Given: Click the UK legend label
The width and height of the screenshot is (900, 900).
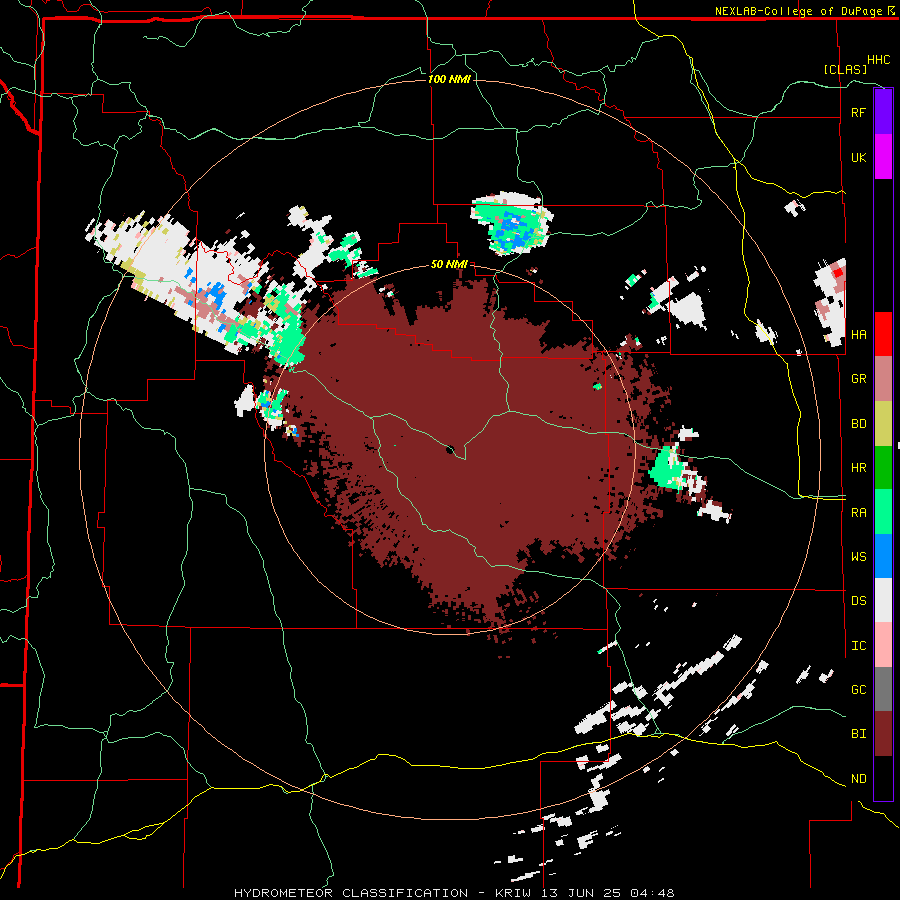Looking at the screenshot, I should [858, 157].
